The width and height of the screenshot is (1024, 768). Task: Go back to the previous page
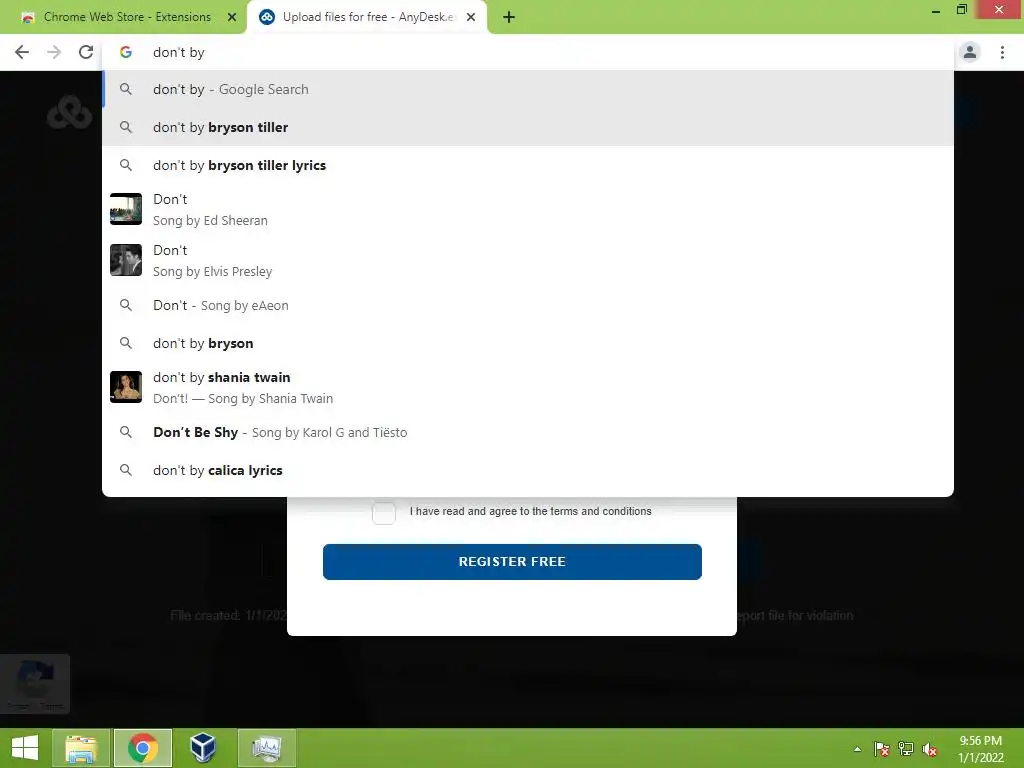click(x=22, y=52)
